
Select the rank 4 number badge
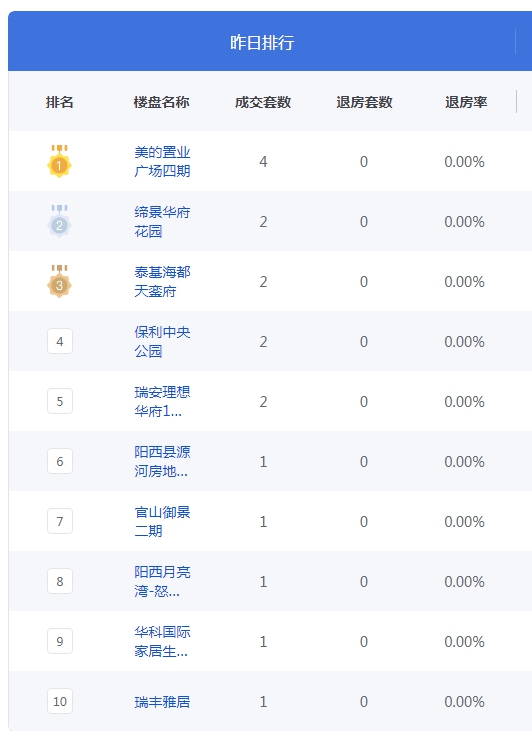[60, 341]
